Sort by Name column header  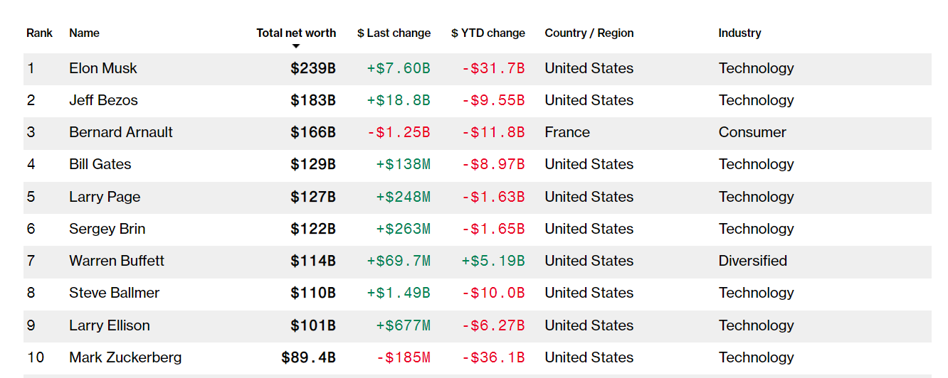tap(84, 33)
